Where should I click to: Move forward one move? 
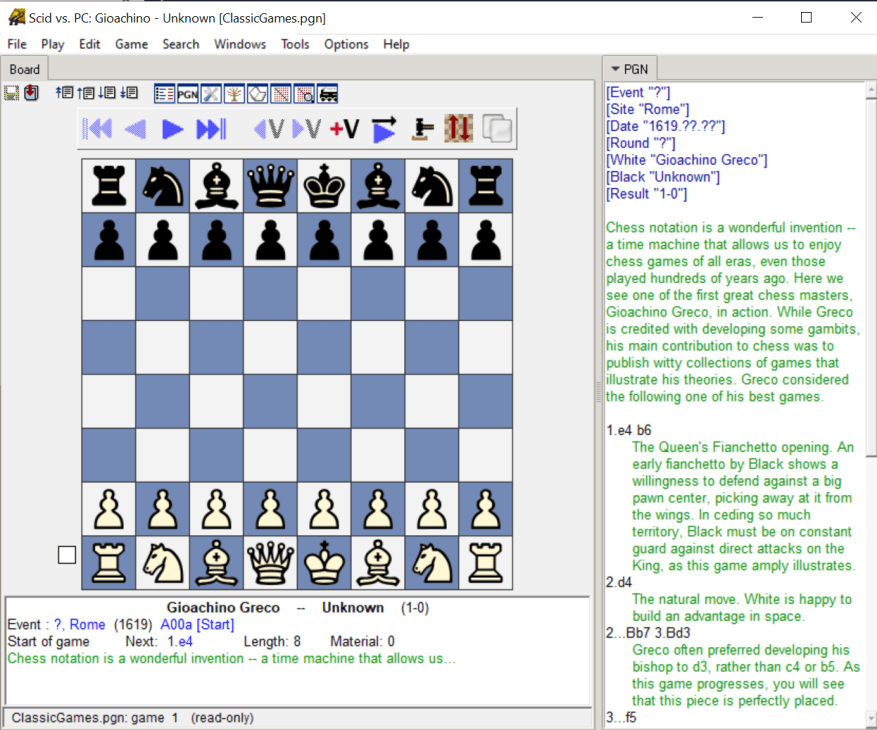(x=172, y=129)
